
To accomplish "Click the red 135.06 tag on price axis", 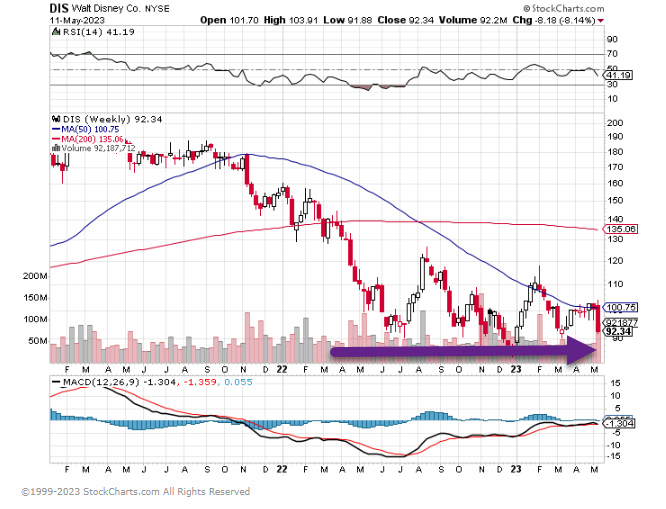I will (621, 229).
